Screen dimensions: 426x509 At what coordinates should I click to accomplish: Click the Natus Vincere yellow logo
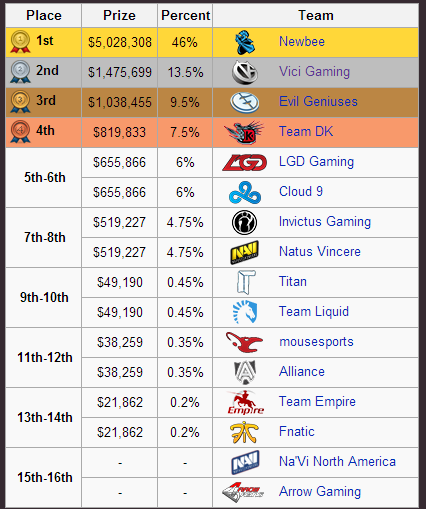pos(245,252)
